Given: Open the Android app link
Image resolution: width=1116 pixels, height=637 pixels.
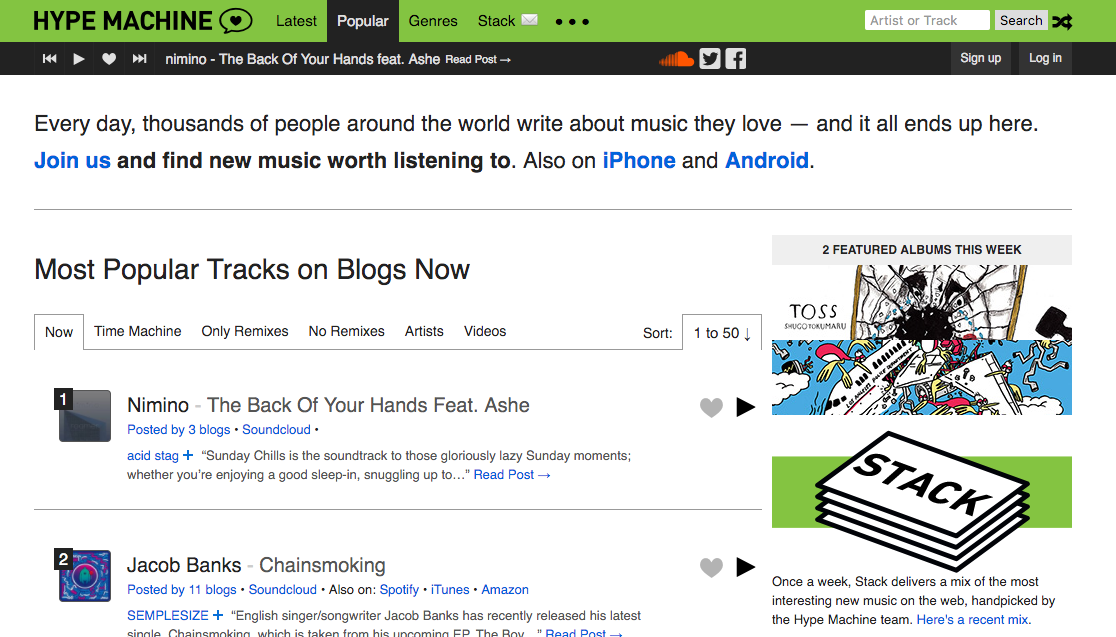Looking at the screenshot, I should [767, 160].
